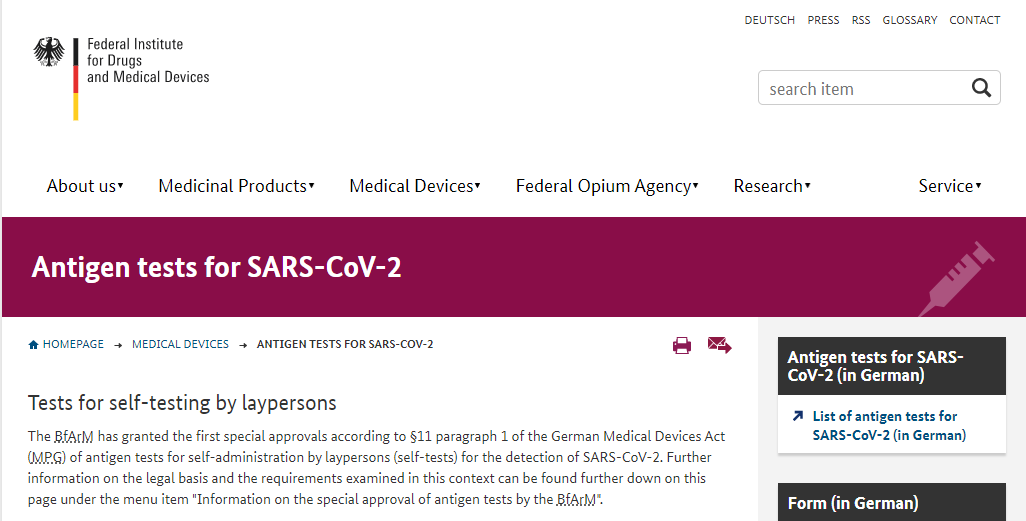Open the Medical Devices dropdown menu
Screen dimensions: 1026x521
pyautogui.click(x=415, y=186)
